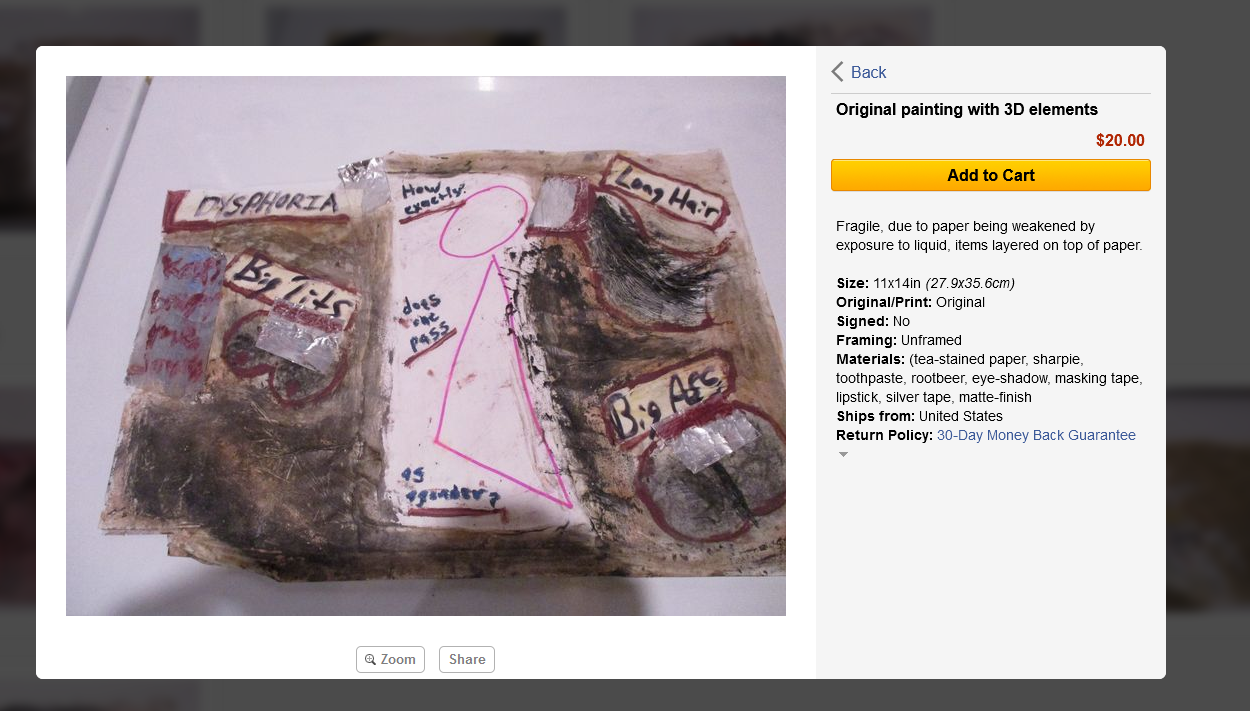Click the 'Size: 11x14in' detail line
Viewport: 1250px width, 711px height.
click(x=926, y=283)
